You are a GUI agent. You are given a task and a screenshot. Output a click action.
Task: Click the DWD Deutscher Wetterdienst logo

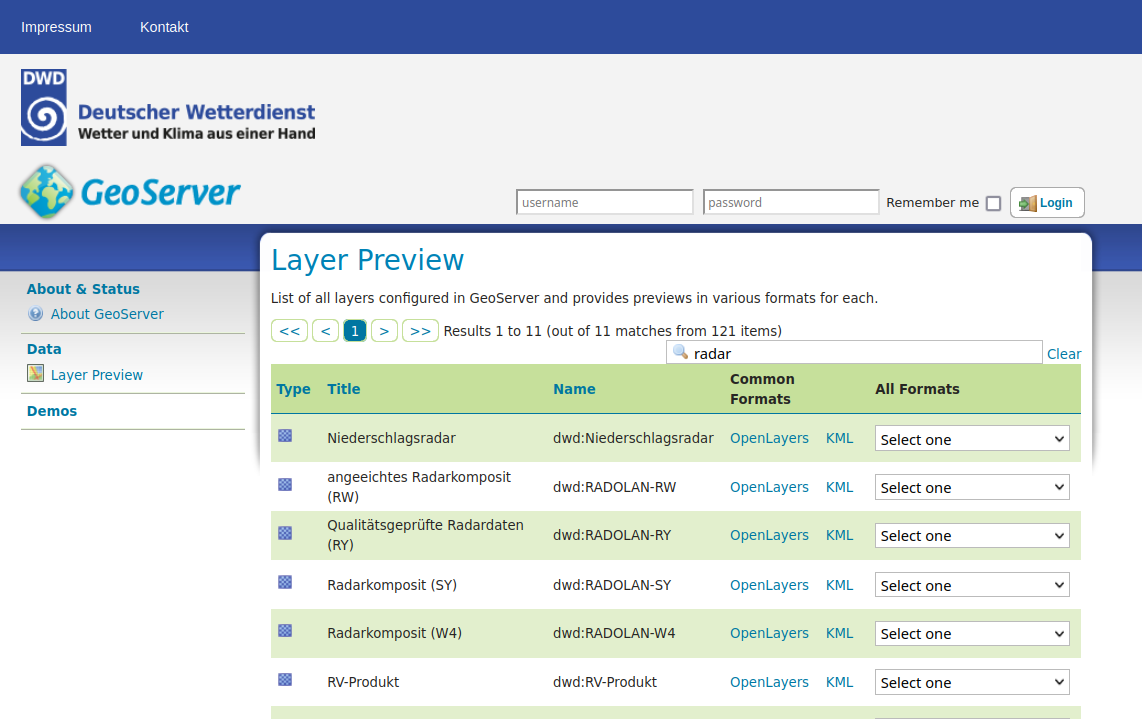pyautogui.click(x=168, y=108)
